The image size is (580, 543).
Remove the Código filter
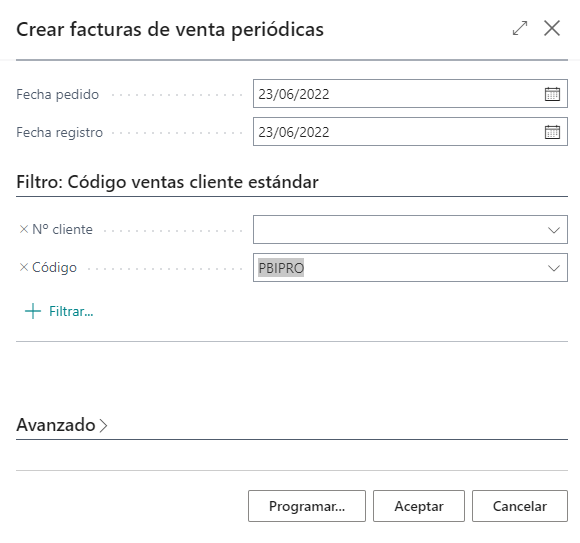click(x=24, y=267)
